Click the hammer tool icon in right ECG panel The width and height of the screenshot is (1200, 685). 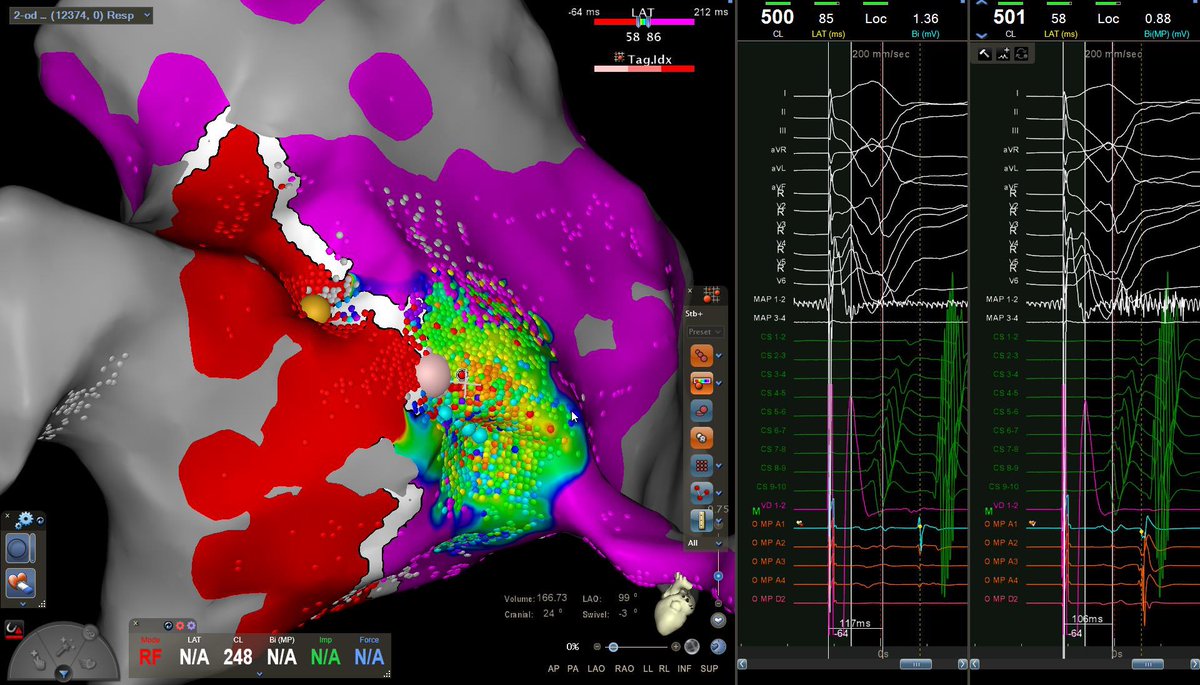tap(984, 54)
